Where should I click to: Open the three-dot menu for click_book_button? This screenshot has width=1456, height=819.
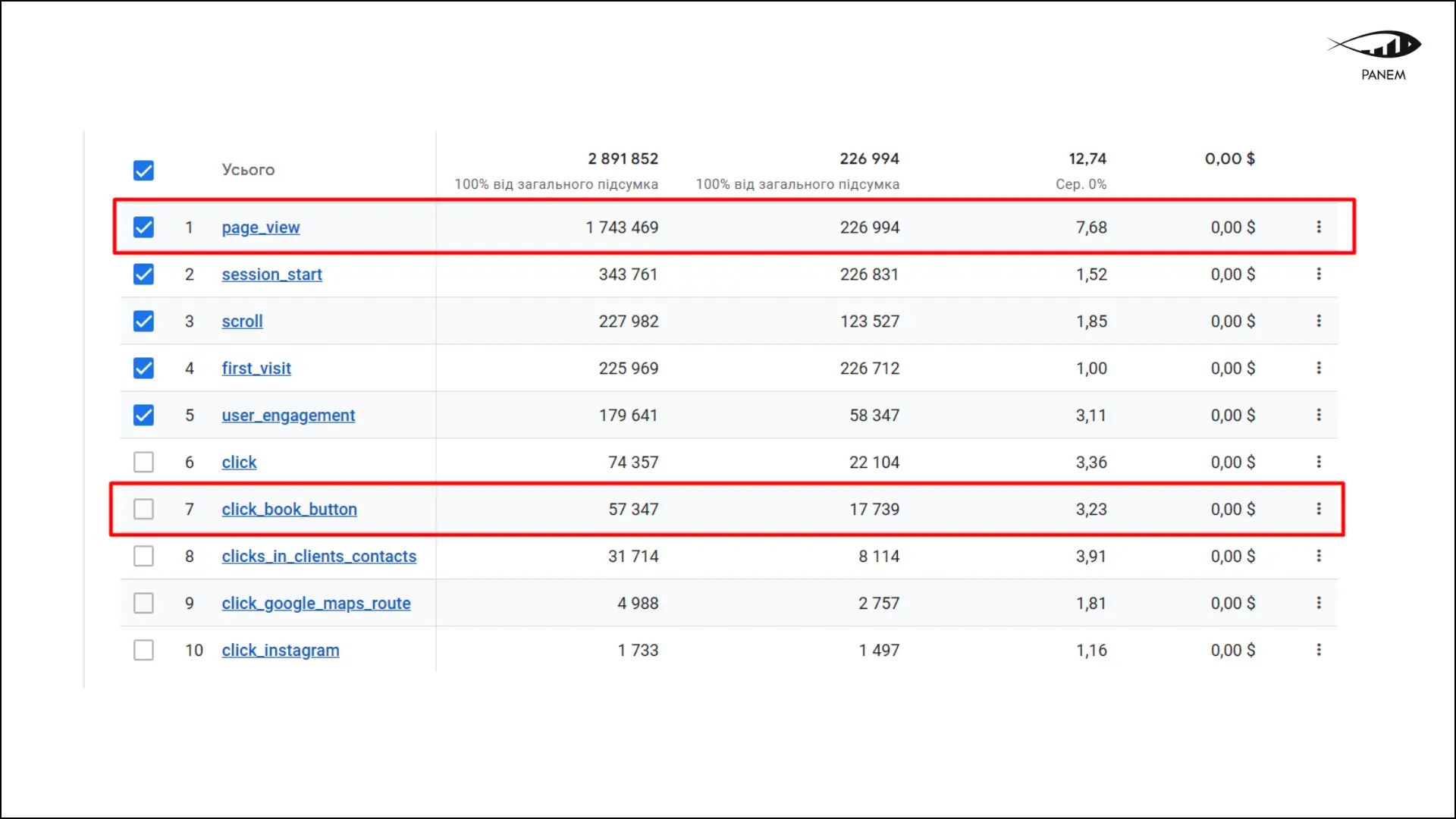point(1319,509)
